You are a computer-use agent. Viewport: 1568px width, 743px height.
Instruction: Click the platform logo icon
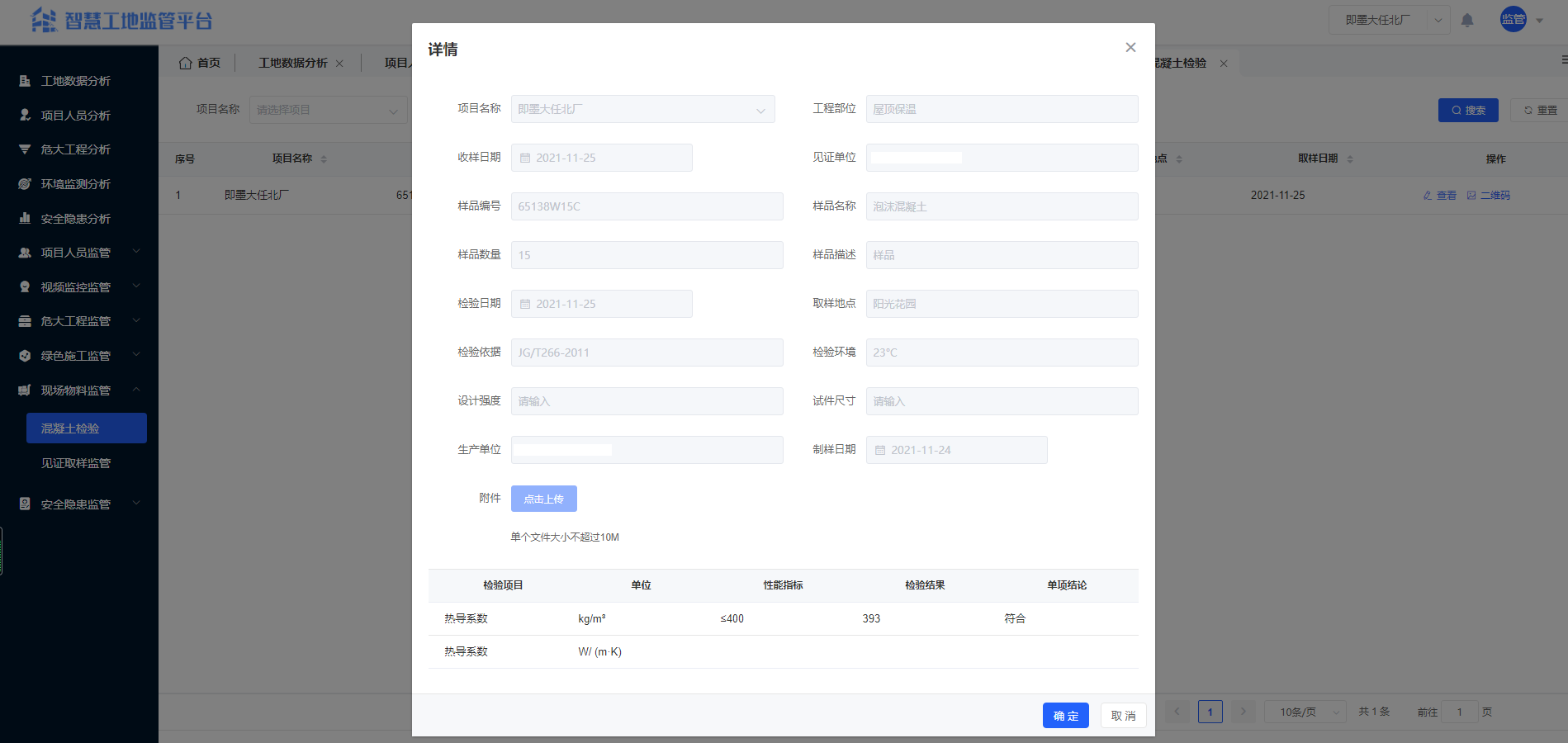click(x=44, y=20)
